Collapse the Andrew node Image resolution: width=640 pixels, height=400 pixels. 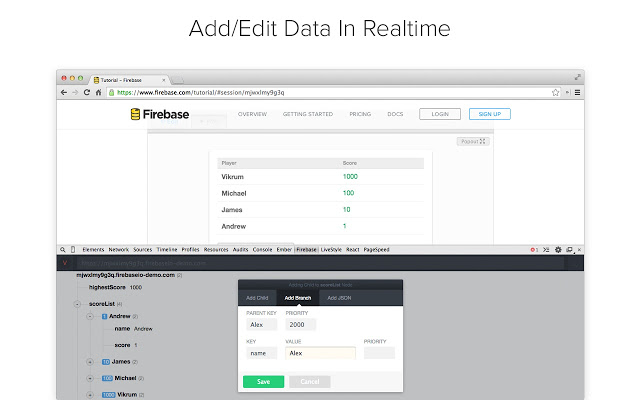click(90, 316)
